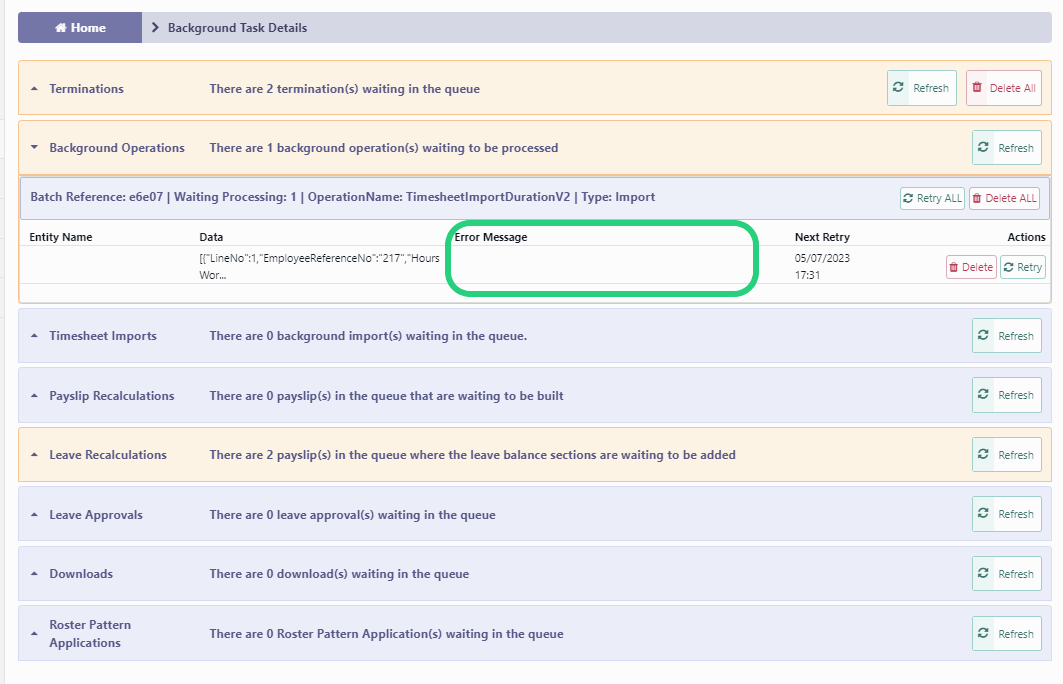Click the Retry ALL refresh icon
Screen dimensions: 1063x684
pos(908,198)
